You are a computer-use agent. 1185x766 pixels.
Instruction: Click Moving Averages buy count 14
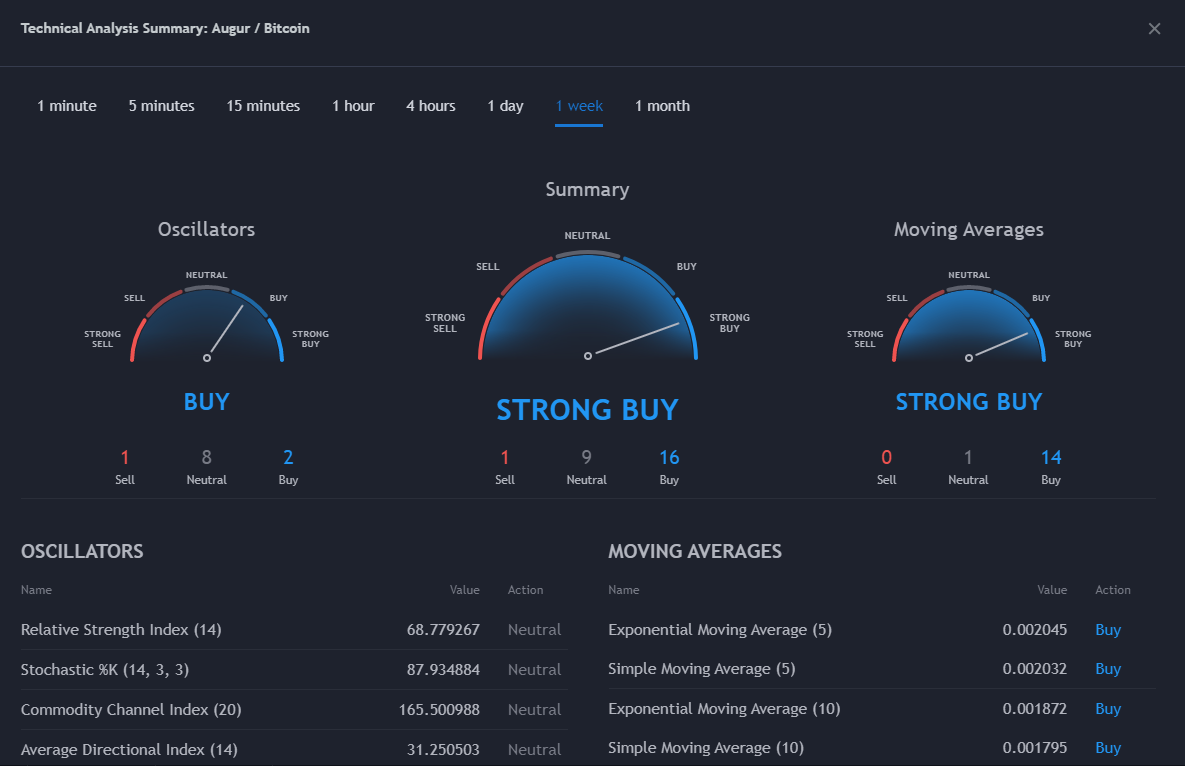[1050, 457]
